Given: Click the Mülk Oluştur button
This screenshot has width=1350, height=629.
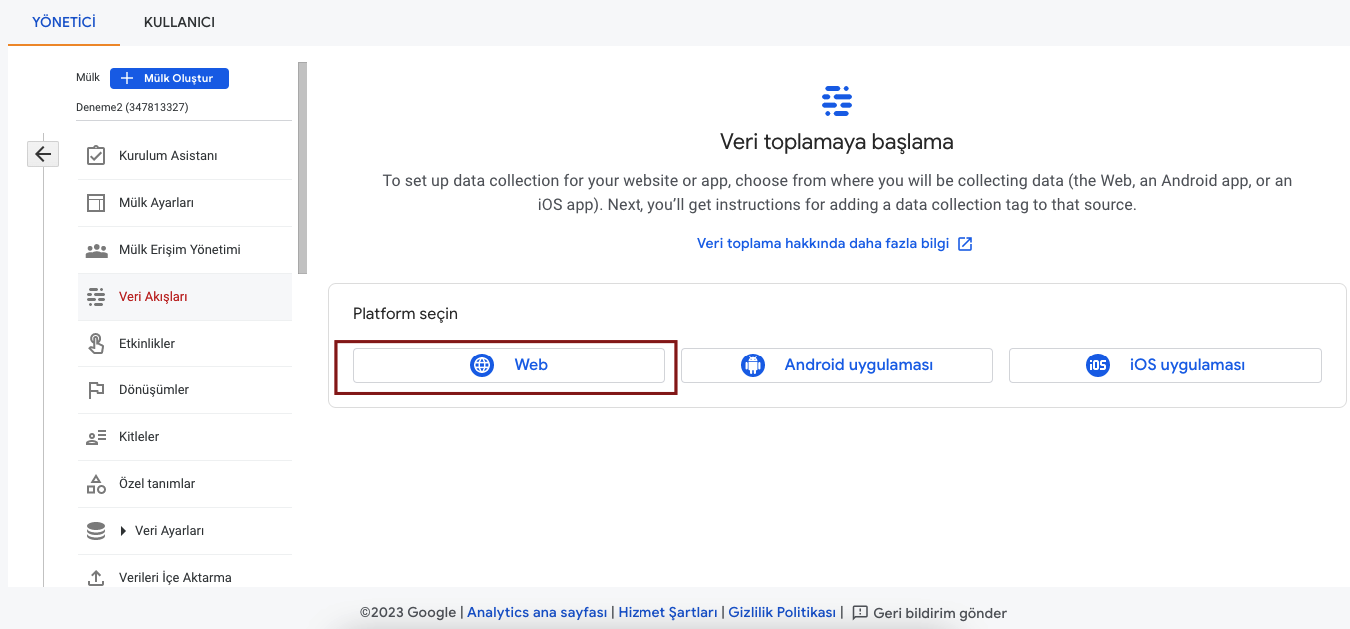Looking at the screenshot, I should pyautogui.click(x=168, y=78).
